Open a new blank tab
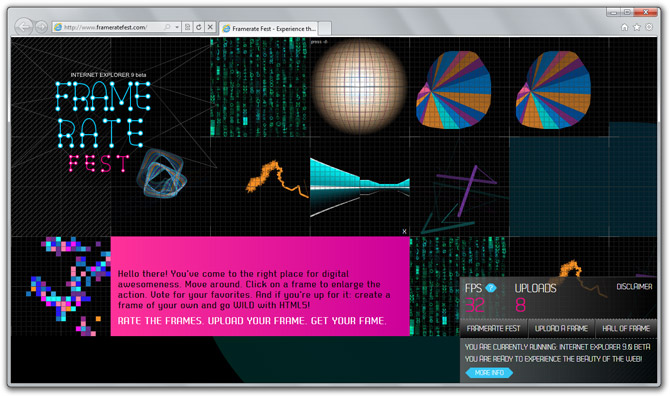Viewport: 670px width, 396px height. [325, 29]
